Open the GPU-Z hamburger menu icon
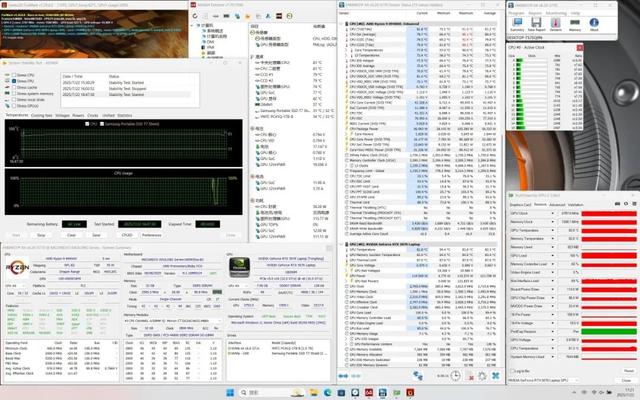This screenshot has width=640, height=400. pyautogui.click(x=634, y=204)
